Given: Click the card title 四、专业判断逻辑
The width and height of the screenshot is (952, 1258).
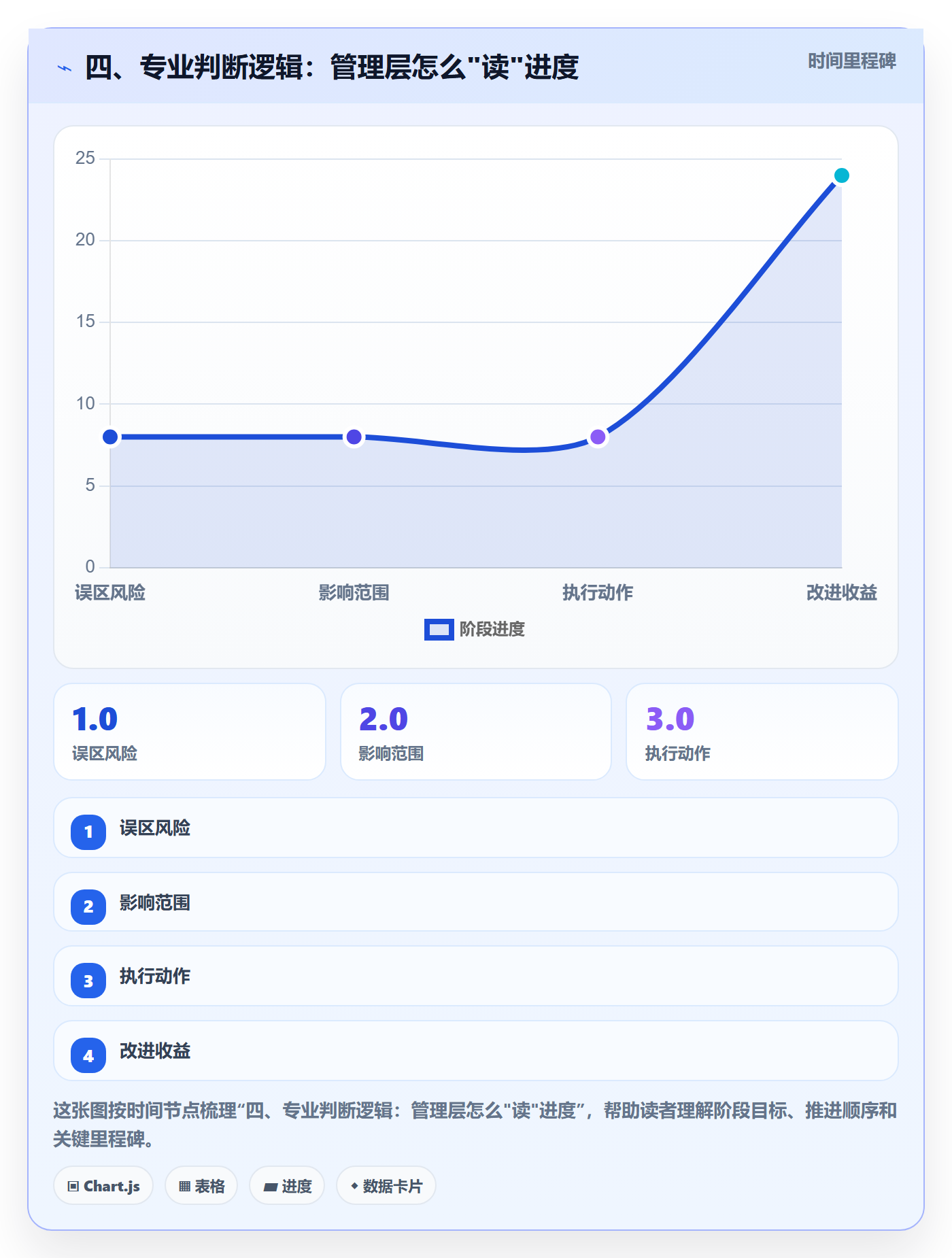Looking at the screenshot, I should click(x=332, y=68).
